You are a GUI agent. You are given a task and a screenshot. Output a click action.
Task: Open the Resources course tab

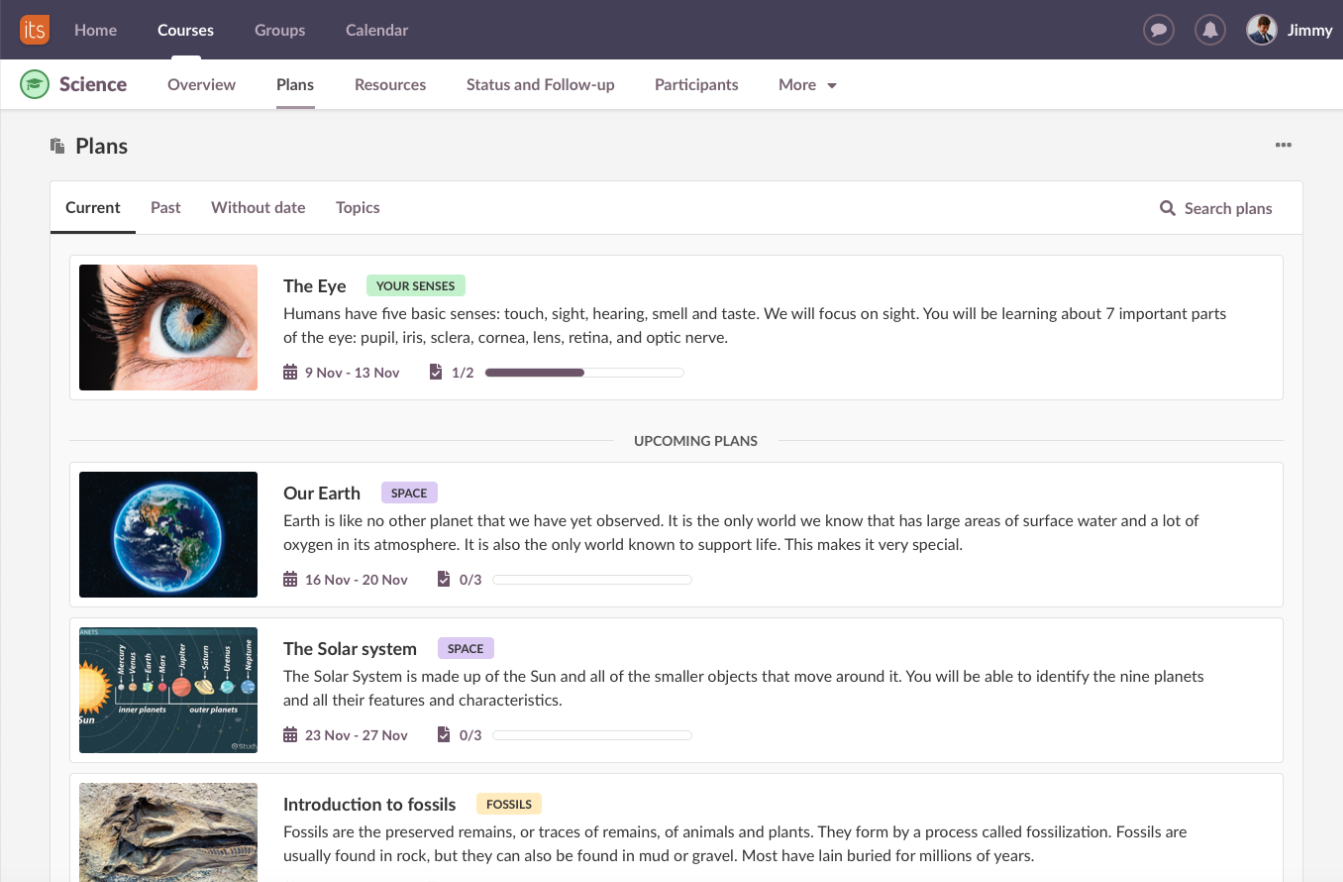click(390, 85)
